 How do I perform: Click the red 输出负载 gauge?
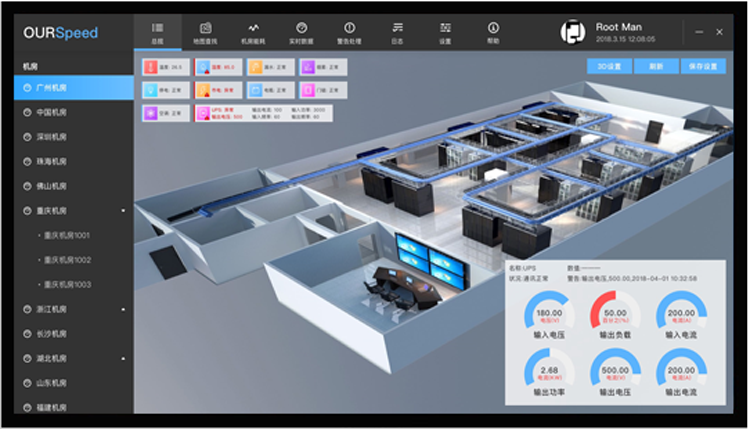tap(616, 318)
